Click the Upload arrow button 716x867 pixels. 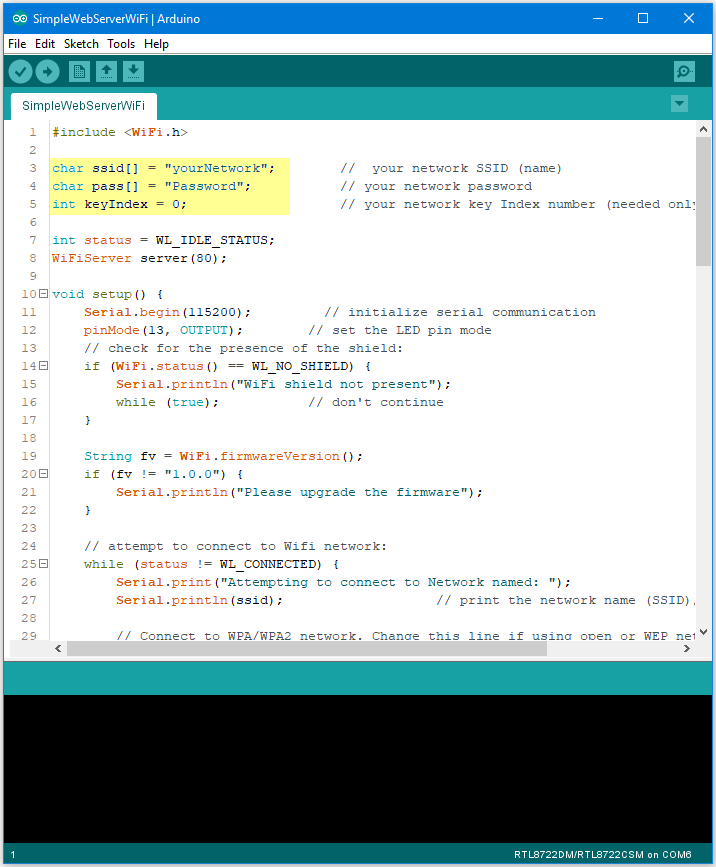point(48,72)
